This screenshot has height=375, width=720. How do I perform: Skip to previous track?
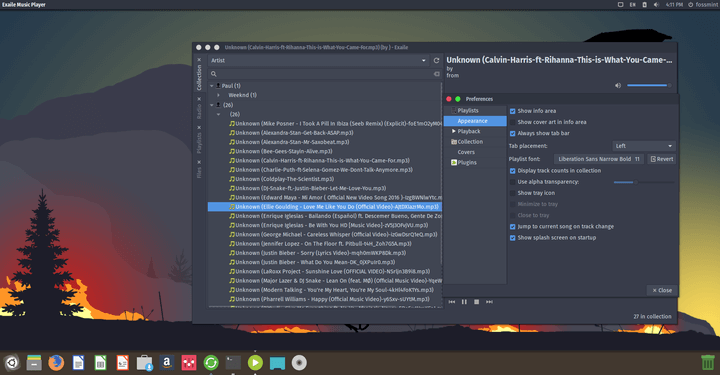coord(452,302)
